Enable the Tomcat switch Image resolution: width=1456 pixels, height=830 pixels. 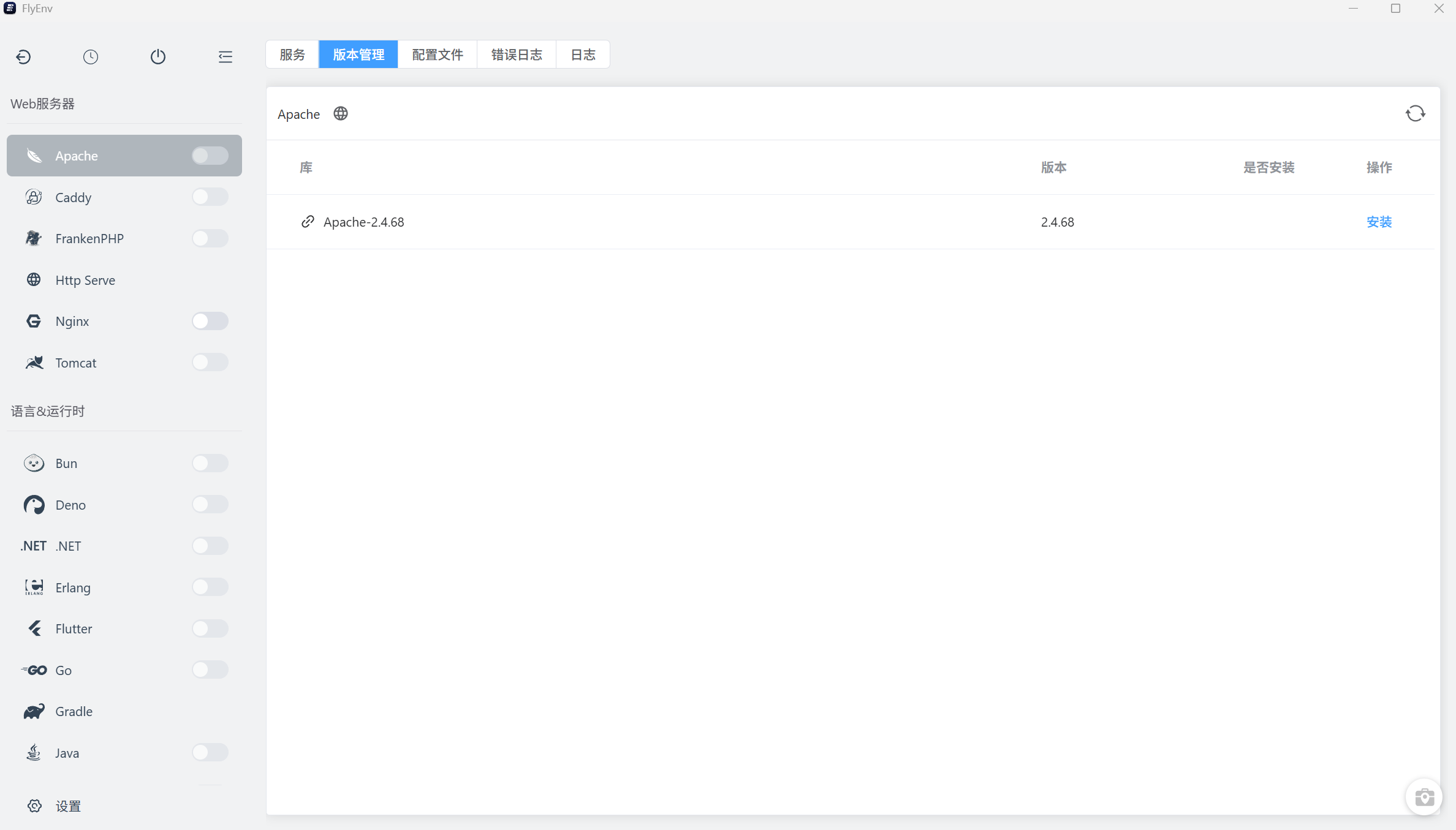pos(210,363)
